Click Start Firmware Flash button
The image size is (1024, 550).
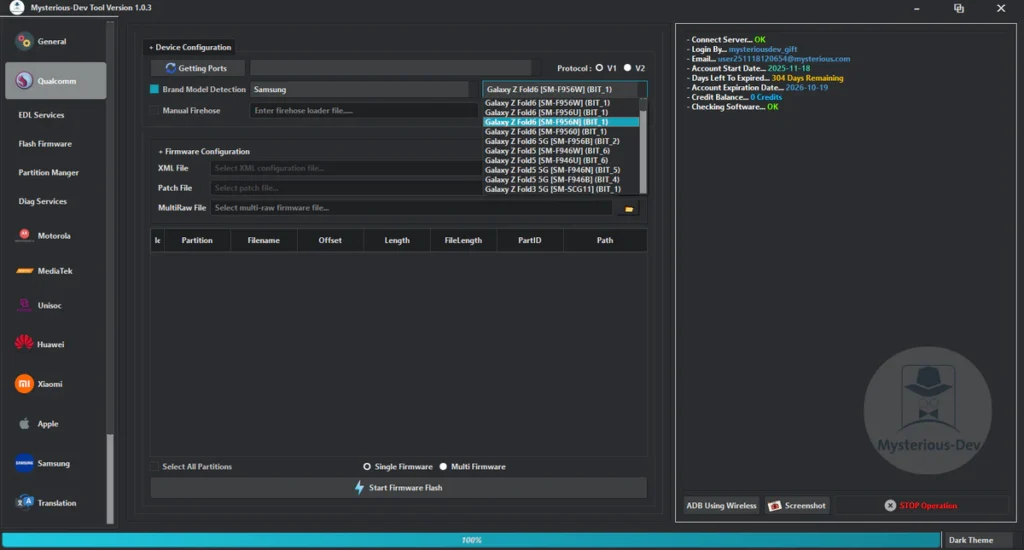398,488
